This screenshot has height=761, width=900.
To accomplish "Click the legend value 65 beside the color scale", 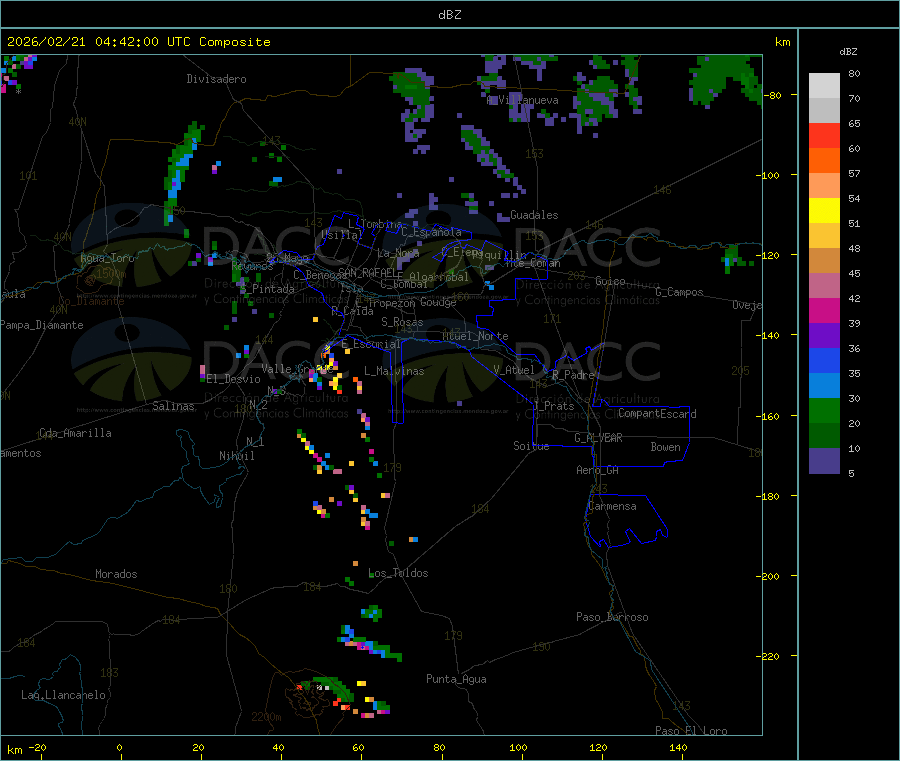I will 854,123.
